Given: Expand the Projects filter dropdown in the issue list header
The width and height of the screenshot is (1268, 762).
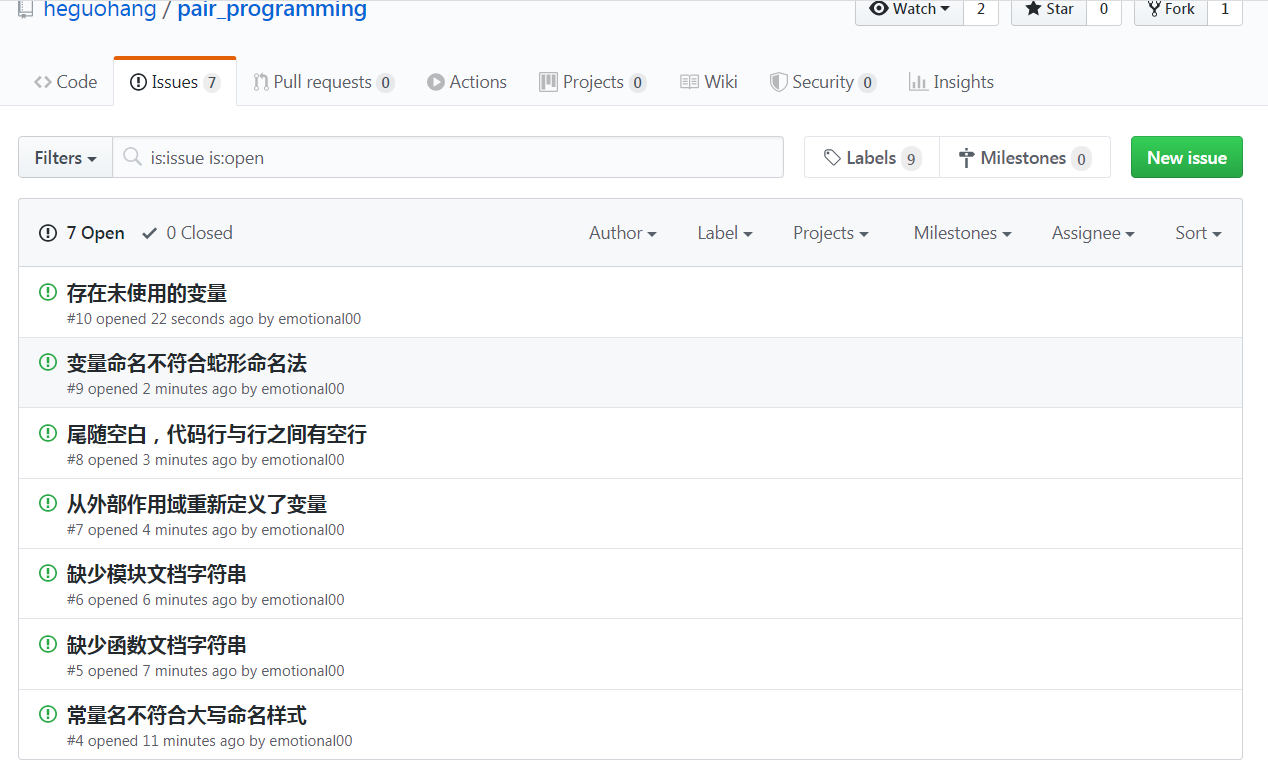Looking at the screenshot, I should (831, 233).
